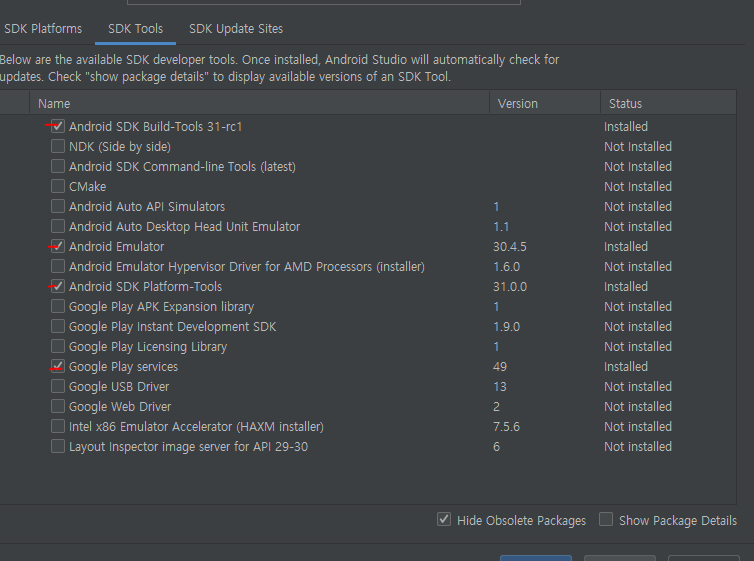Screen dimensions: 754x561
Task: Select 'Google Play Instant Development SDK' name
Action: pos(172,327)
